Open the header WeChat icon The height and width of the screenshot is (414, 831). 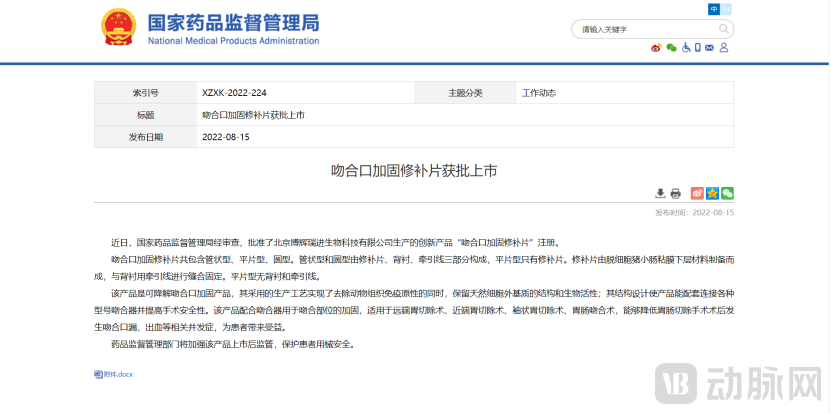[x=671, y=48]
